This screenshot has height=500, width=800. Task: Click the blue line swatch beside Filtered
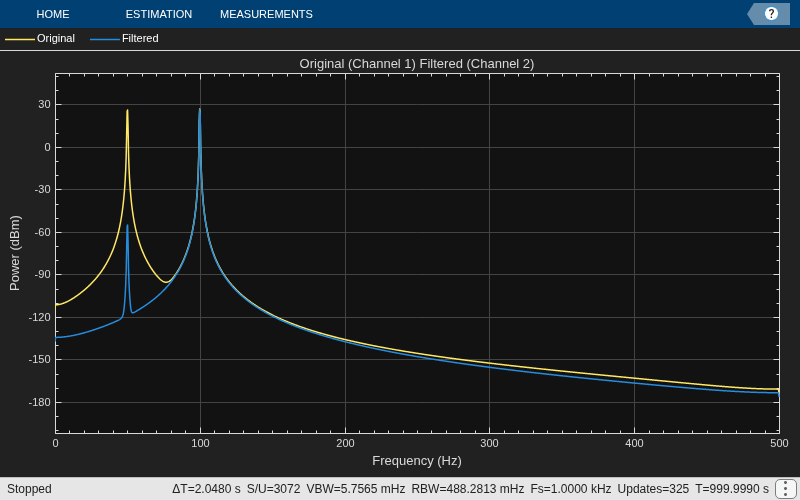point(105,39)
